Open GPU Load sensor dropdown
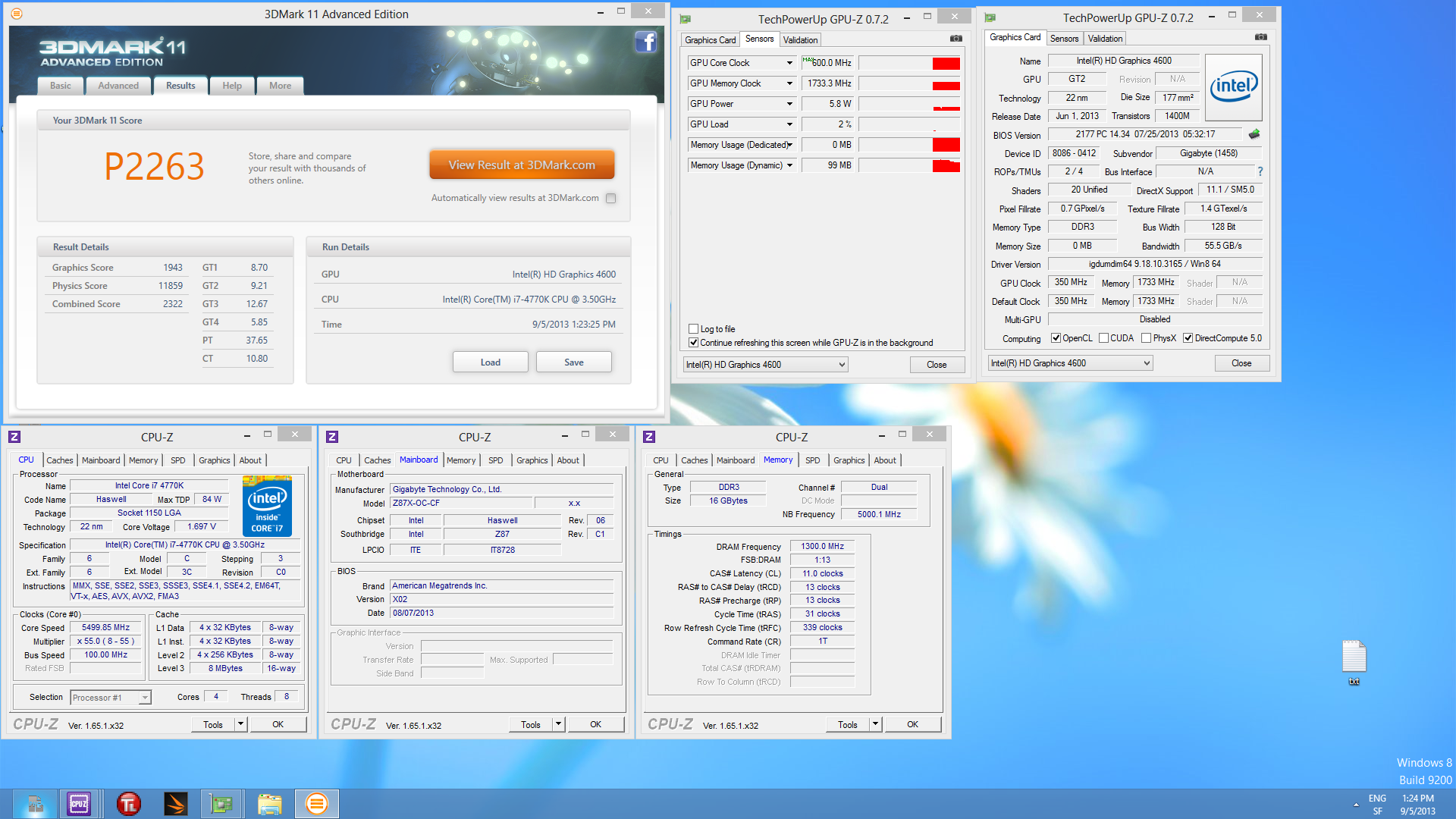 789,124
